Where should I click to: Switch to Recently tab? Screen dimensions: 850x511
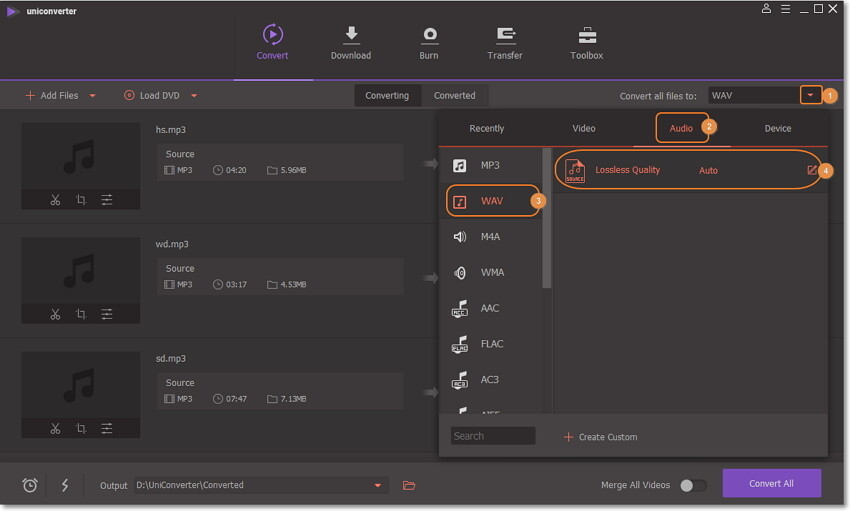(486, 128)
